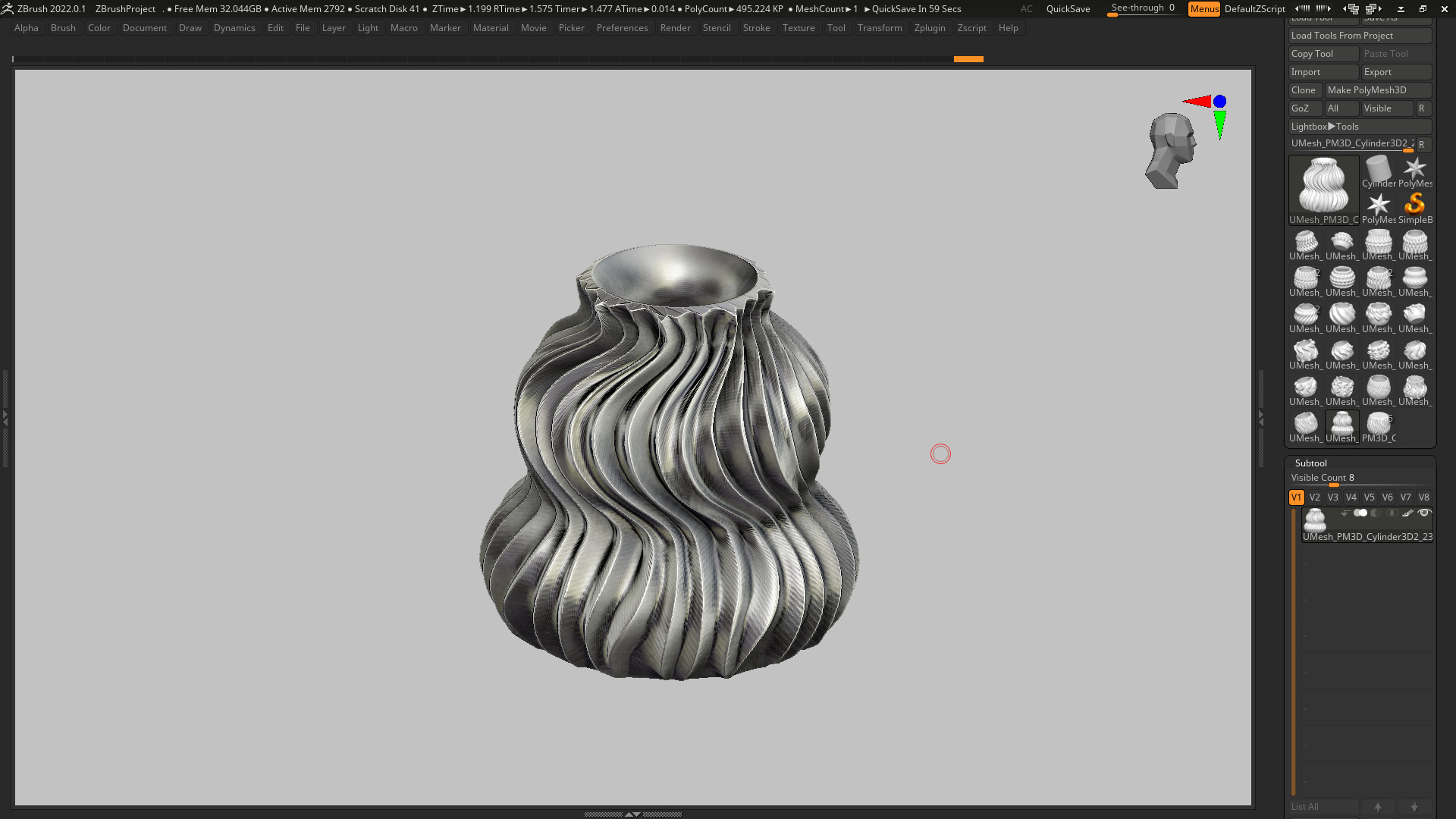Toggle the subtool eye visibility icon
1456x819 pixels.
(x=1424, y=513)
